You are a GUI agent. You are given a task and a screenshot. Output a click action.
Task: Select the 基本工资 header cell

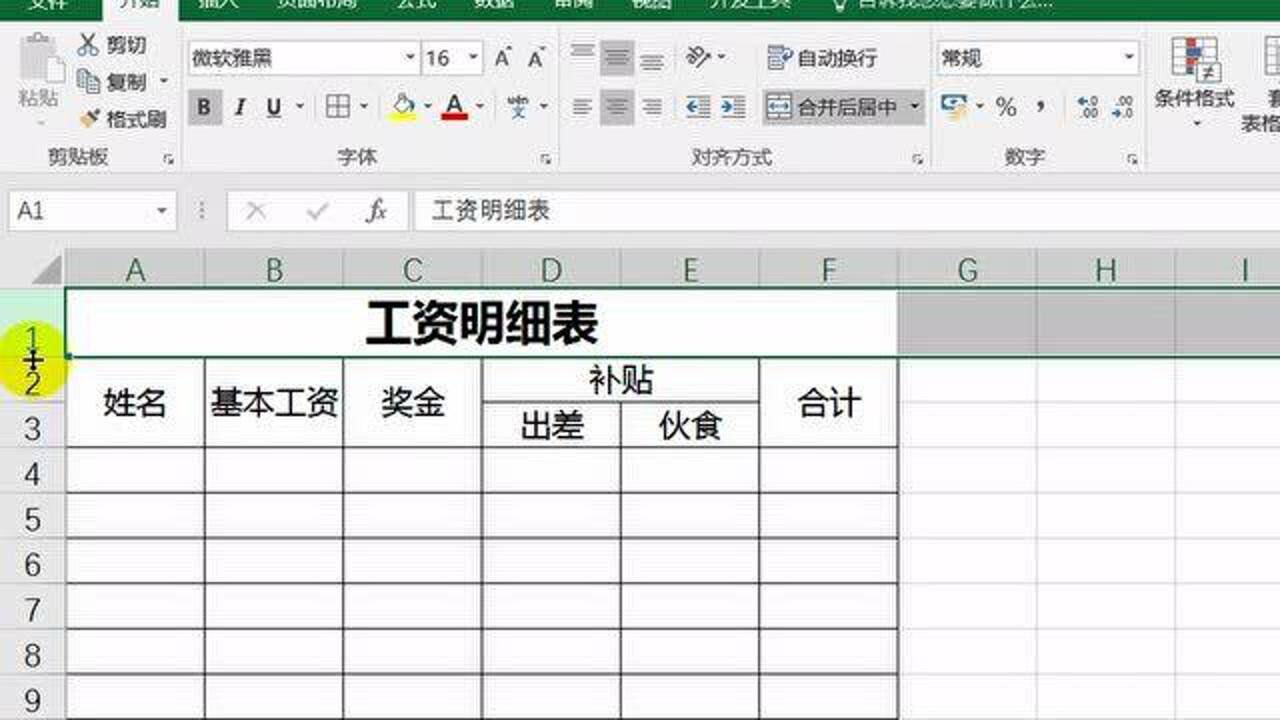click(274, 403)
